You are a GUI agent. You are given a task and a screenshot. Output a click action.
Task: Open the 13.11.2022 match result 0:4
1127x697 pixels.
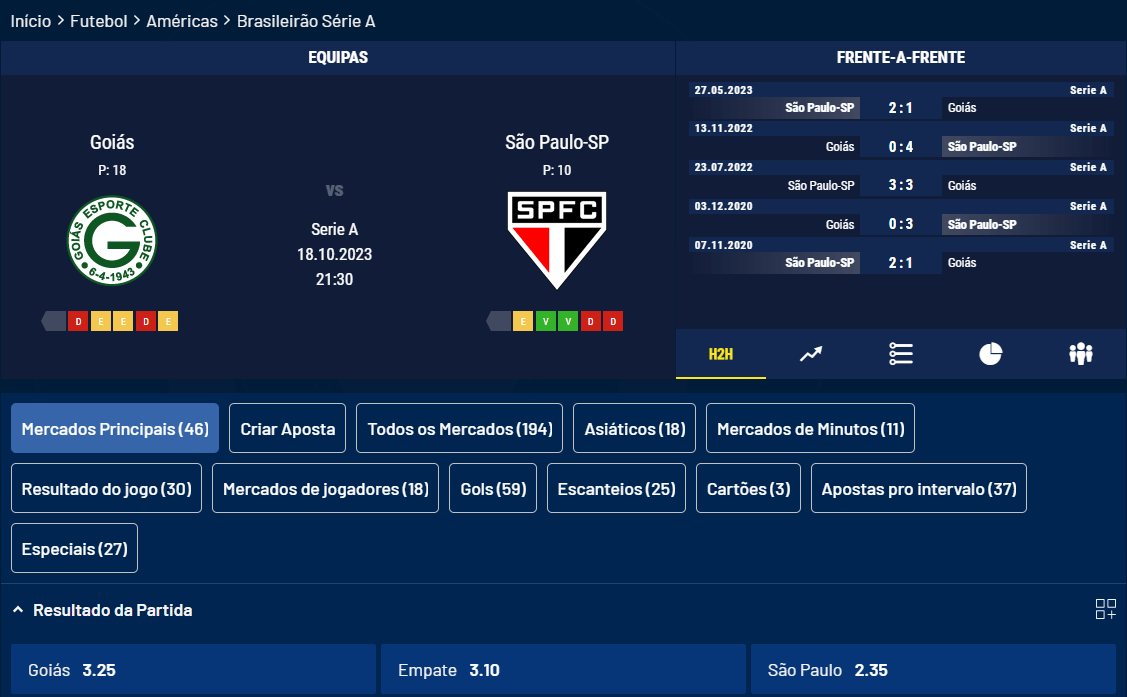point(901,147)
